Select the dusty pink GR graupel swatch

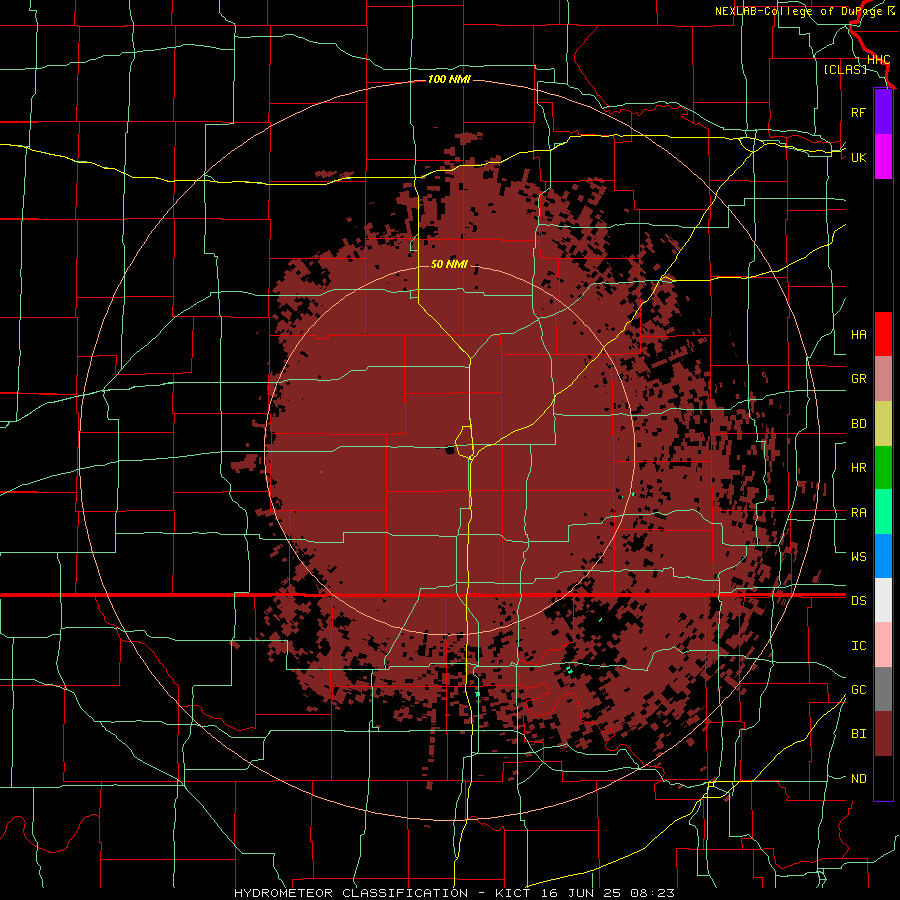point(883,379)
